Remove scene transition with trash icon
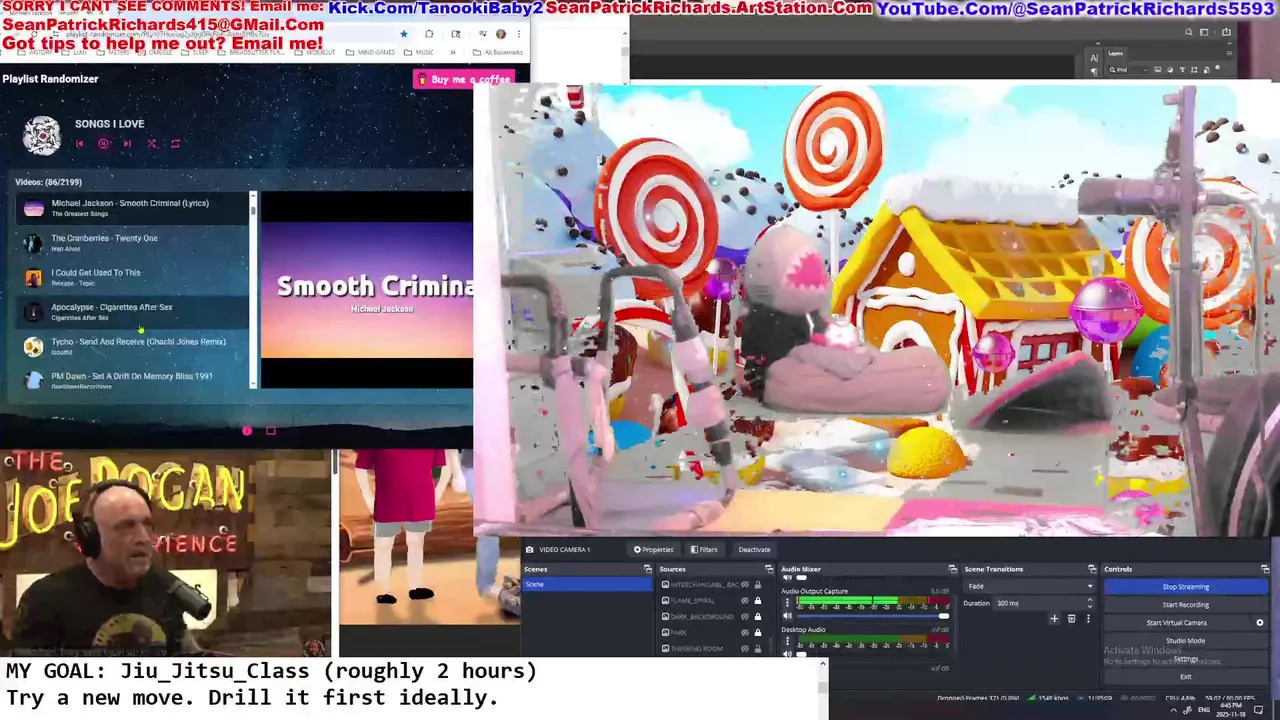The image size is (1280, 720). coord(1071,619)
